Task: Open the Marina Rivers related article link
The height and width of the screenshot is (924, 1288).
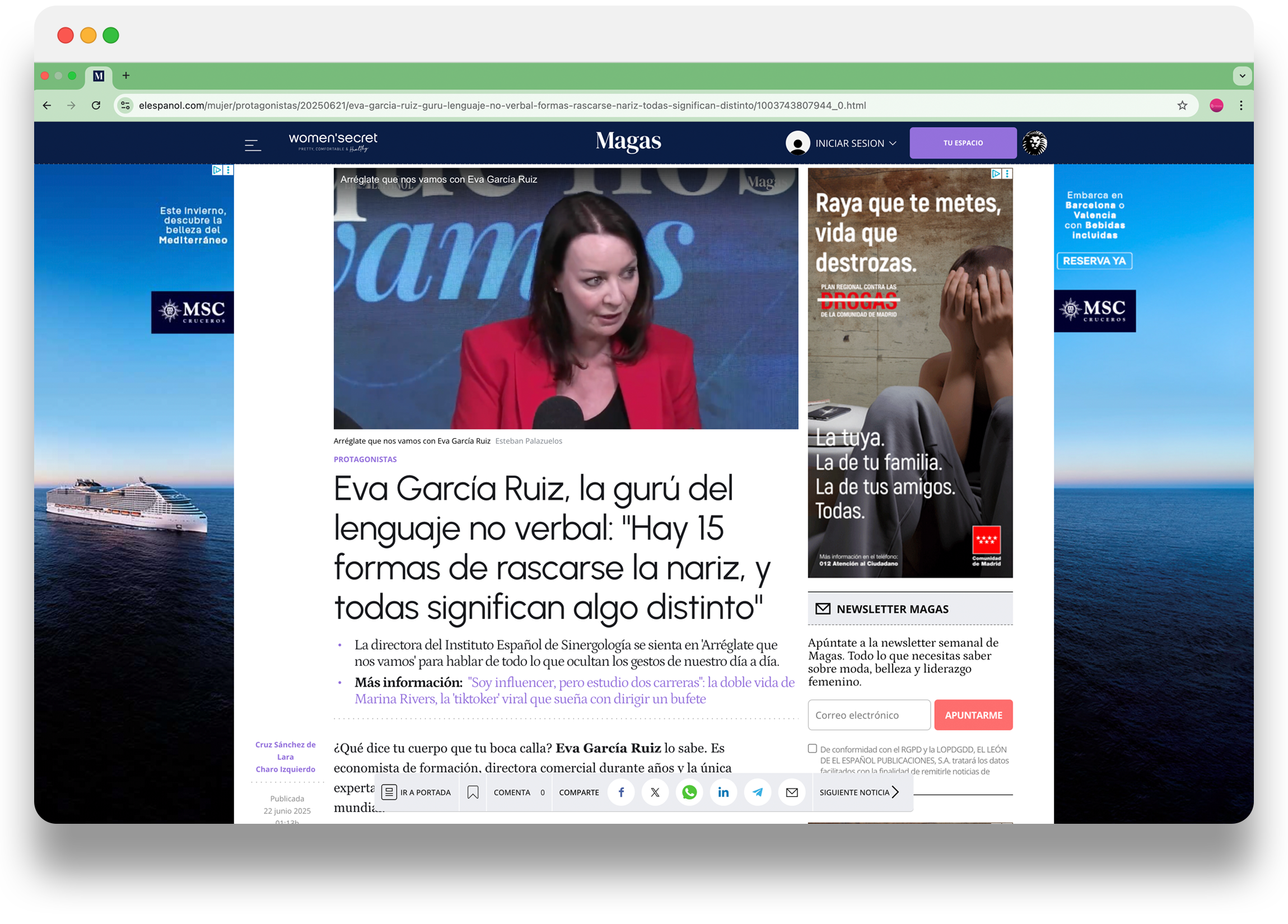Action: (574, 690)
